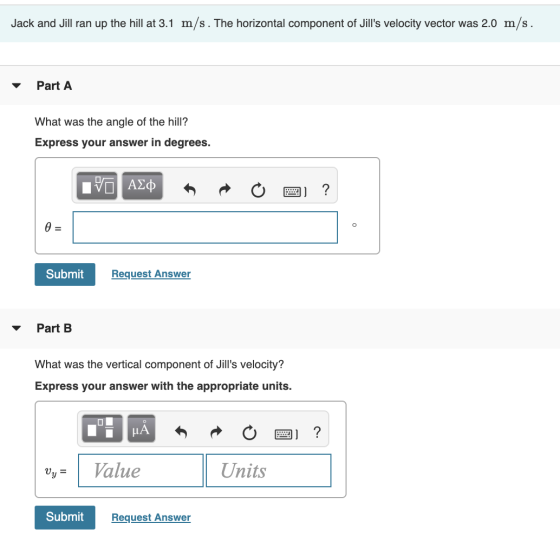560x536 pixels.
Task: Collapse the Part B section
Action: point(16,328)
